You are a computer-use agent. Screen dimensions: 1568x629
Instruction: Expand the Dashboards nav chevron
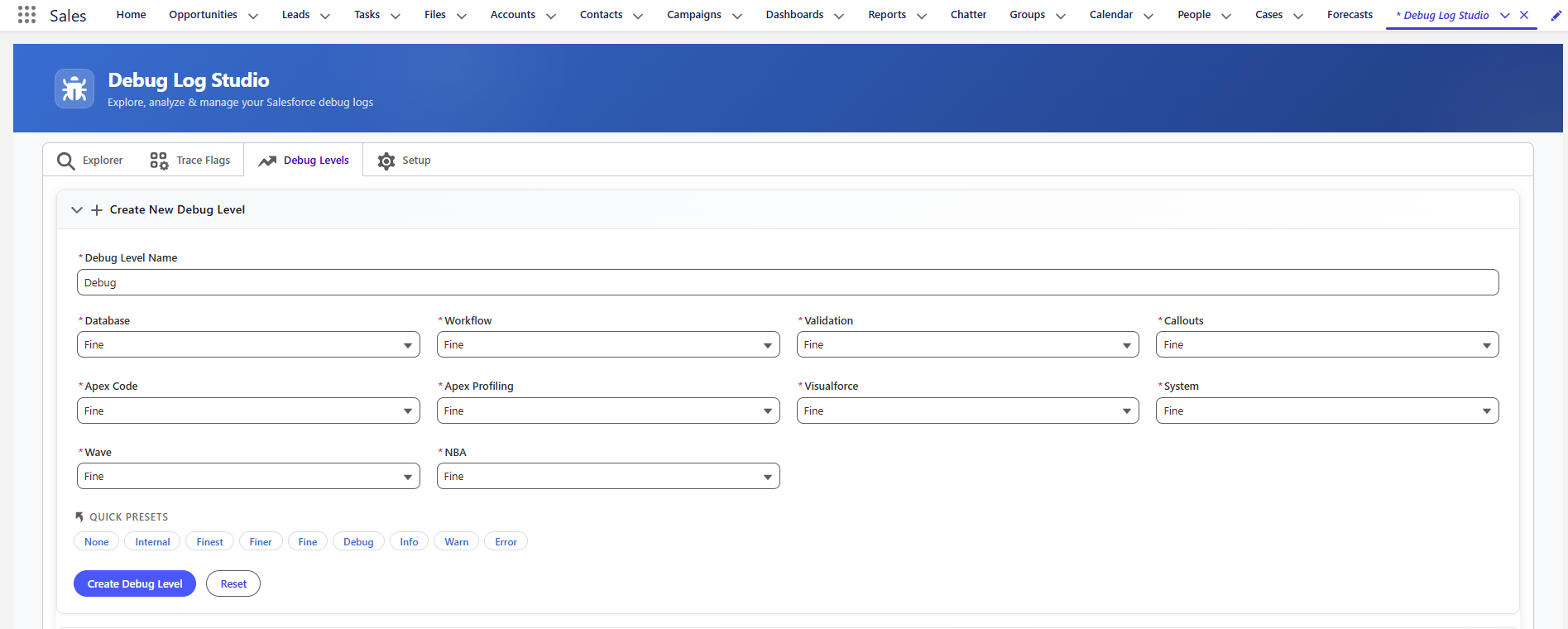pyautogui.click(x=839, y=16)
